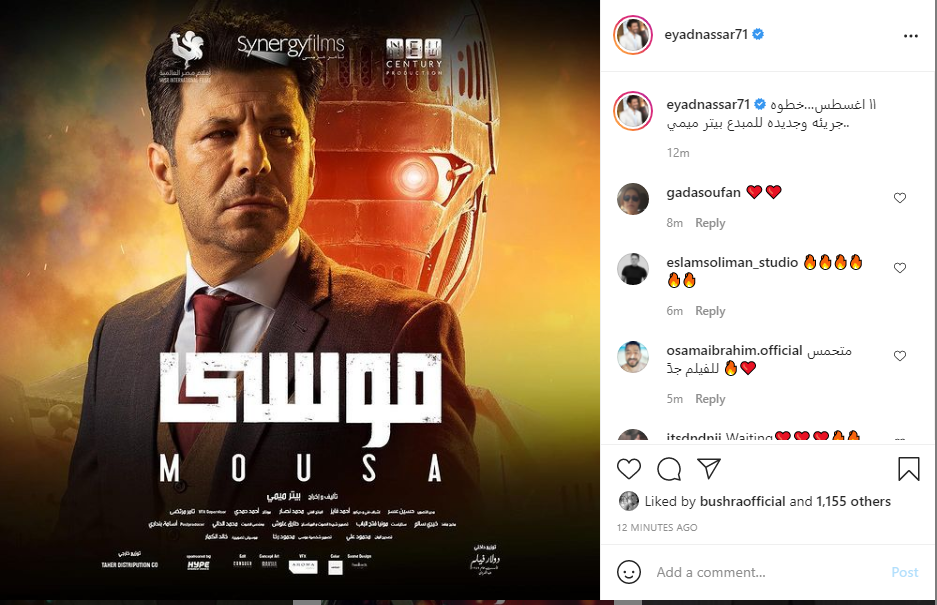Share post via paper plane icon

pyautogui.click(x=709, y=469)
